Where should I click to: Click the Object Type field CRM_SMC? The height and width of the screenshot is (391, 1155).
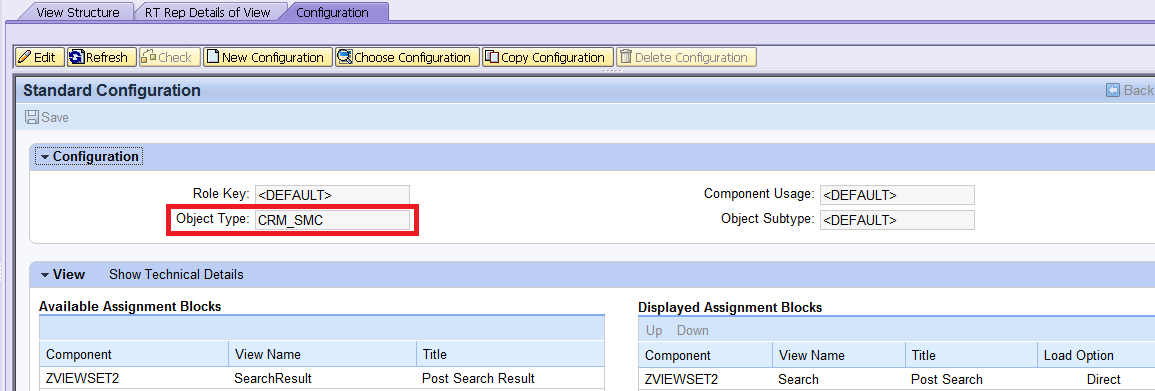coord(332,219)
